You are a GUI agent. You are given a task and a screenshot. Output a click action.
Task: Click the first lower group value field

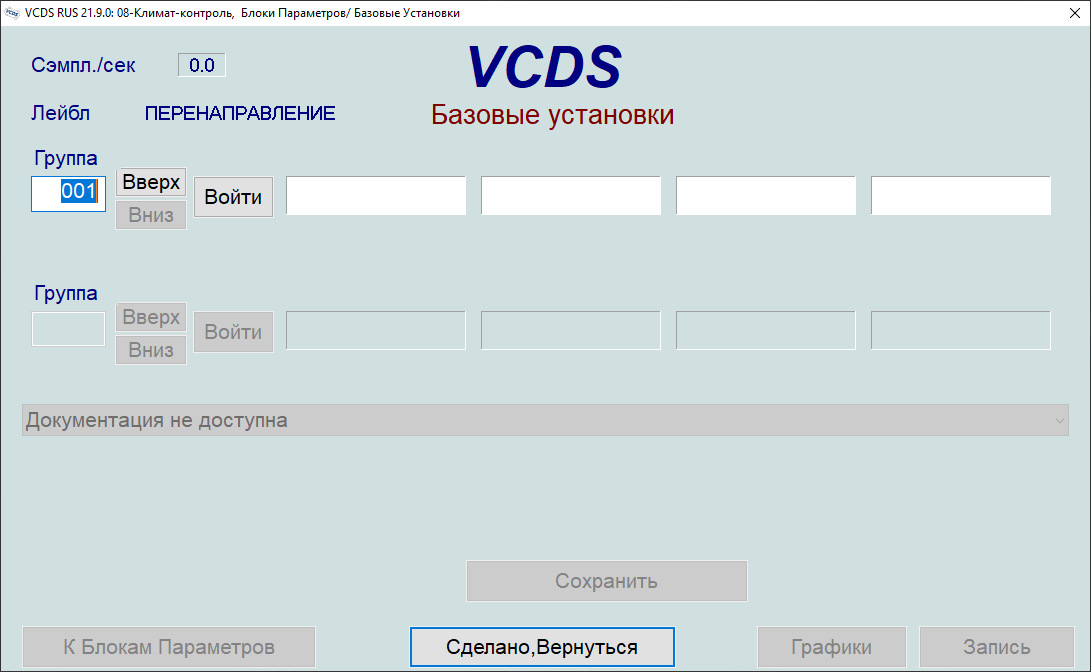tap(376, 330)
